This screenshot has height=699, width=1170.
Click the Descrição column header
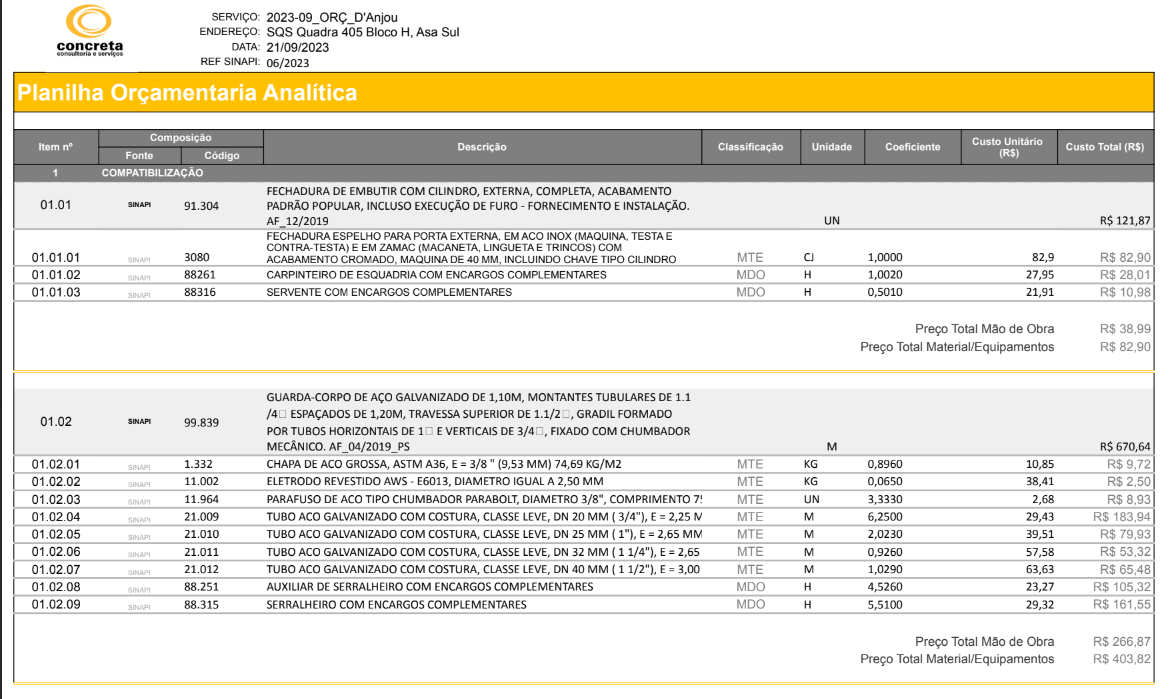pyautogui.click(x=482, y=147)
